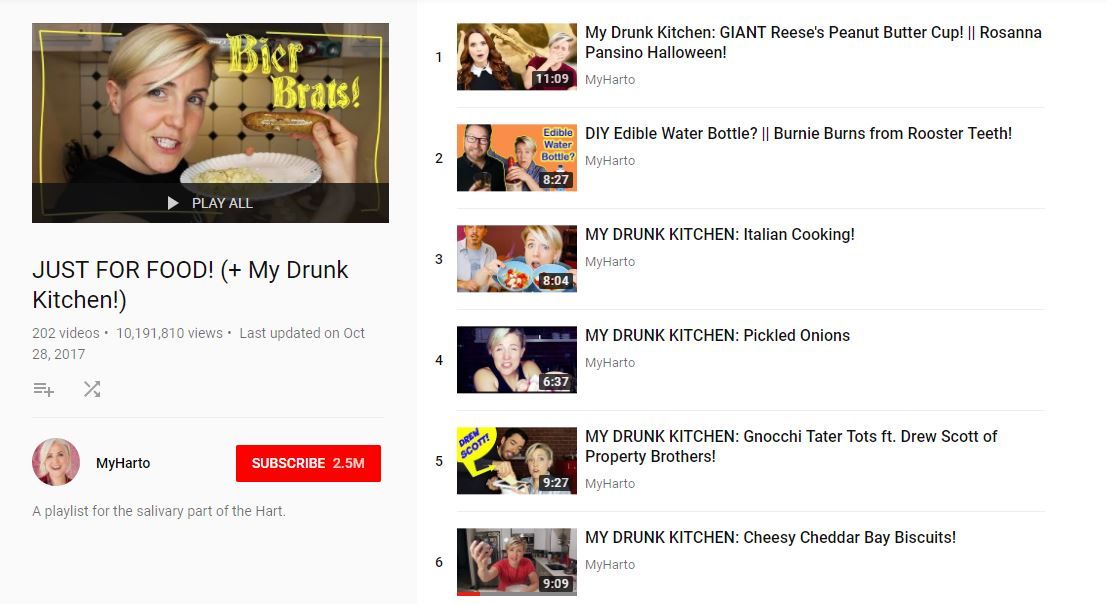
Task: Click the '202 videos' count text
Action: [66, 333]
